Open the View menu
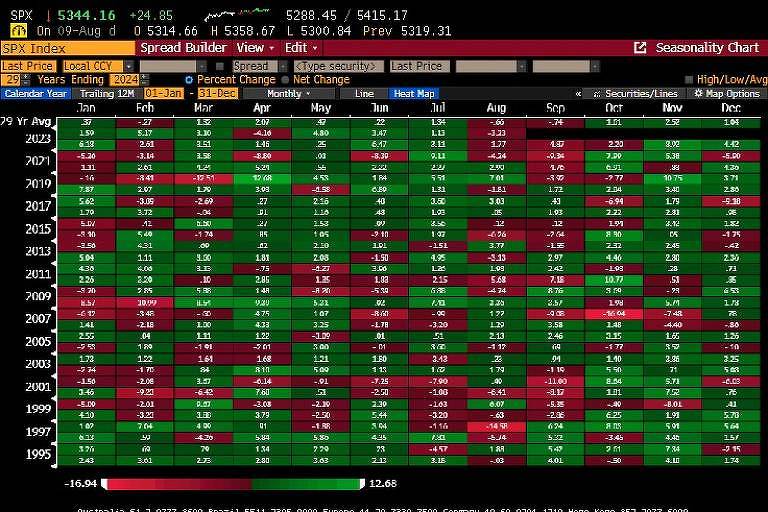Viewport: 768px width, 512px height. point(255,48)
